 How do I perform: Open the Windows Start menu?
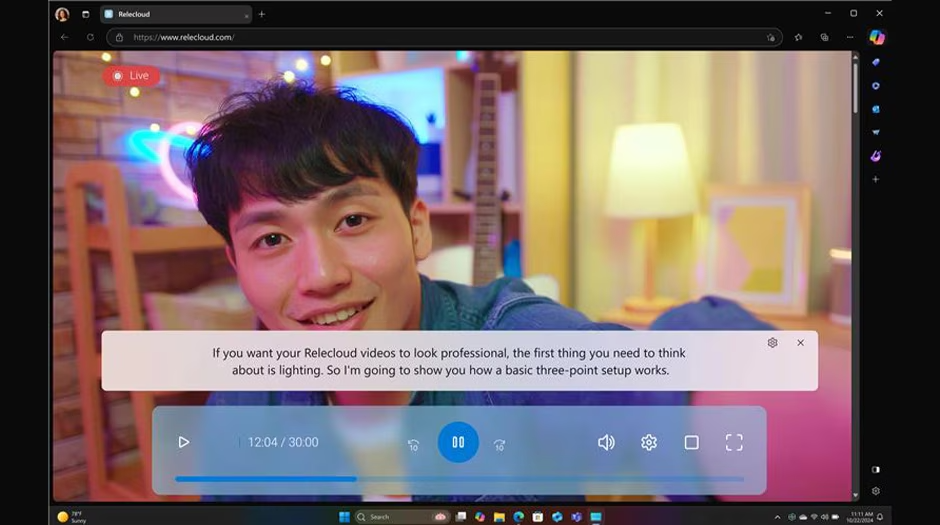[344, 517]
